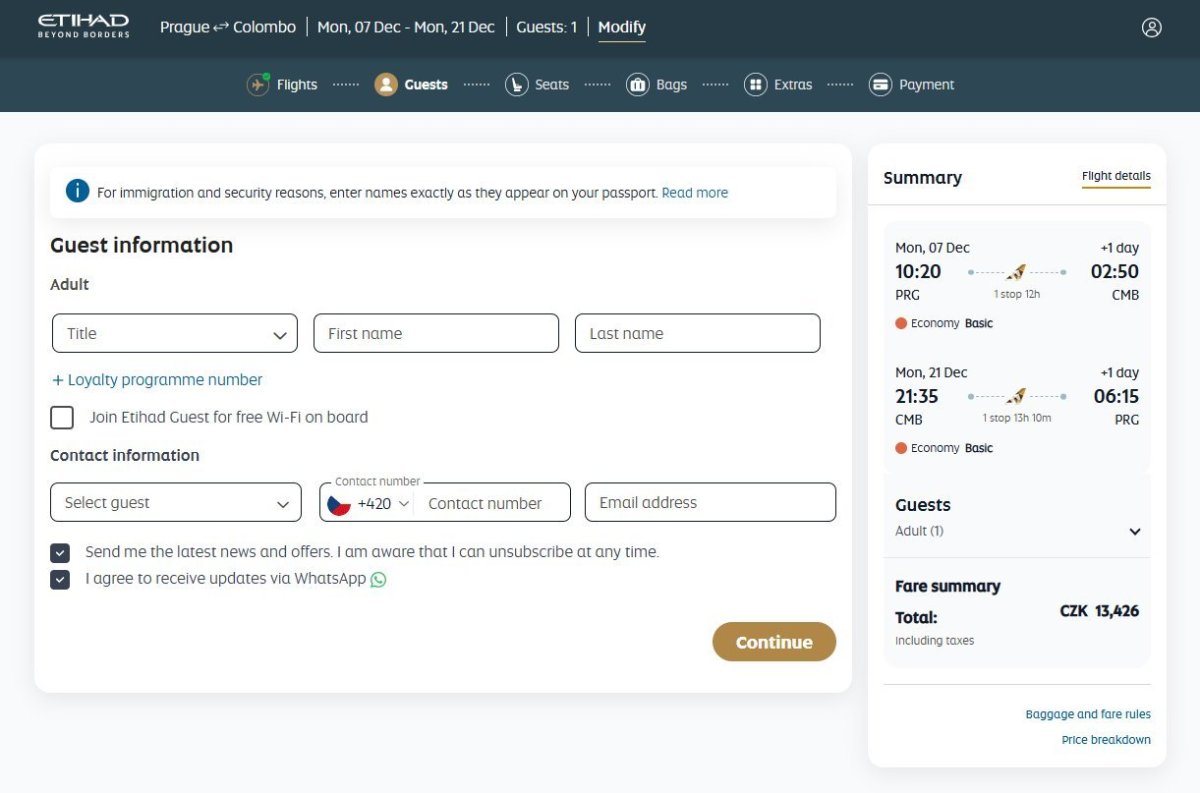Go to the Payment step
Viewport: 1200px width, 793px height.
(911, 85)
